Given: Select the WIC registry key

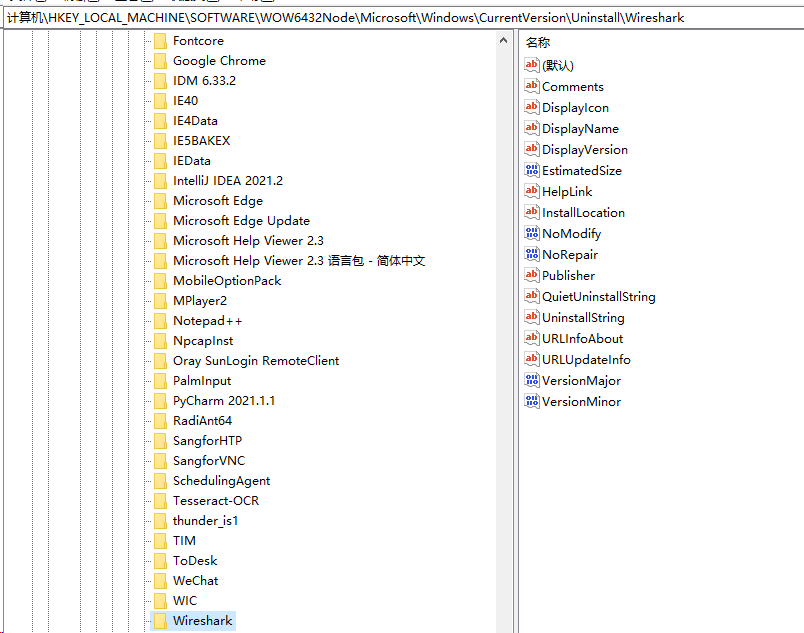Looking at the screenshot, I should (185, 601).
